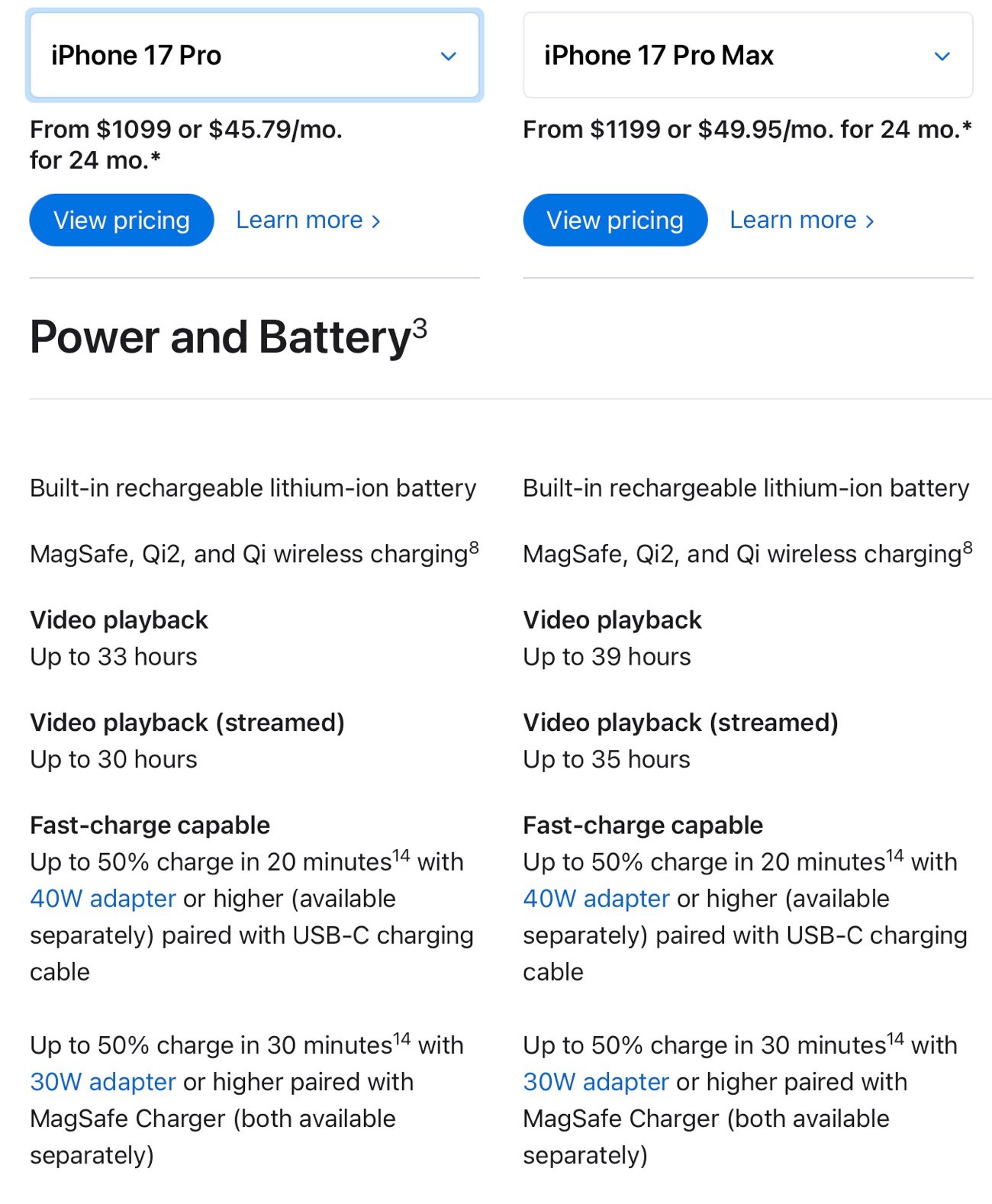Click footnote 14 after Pro Max 20 minutes
This screenshot has height=1204, width=992.
(x=895, y=855)
